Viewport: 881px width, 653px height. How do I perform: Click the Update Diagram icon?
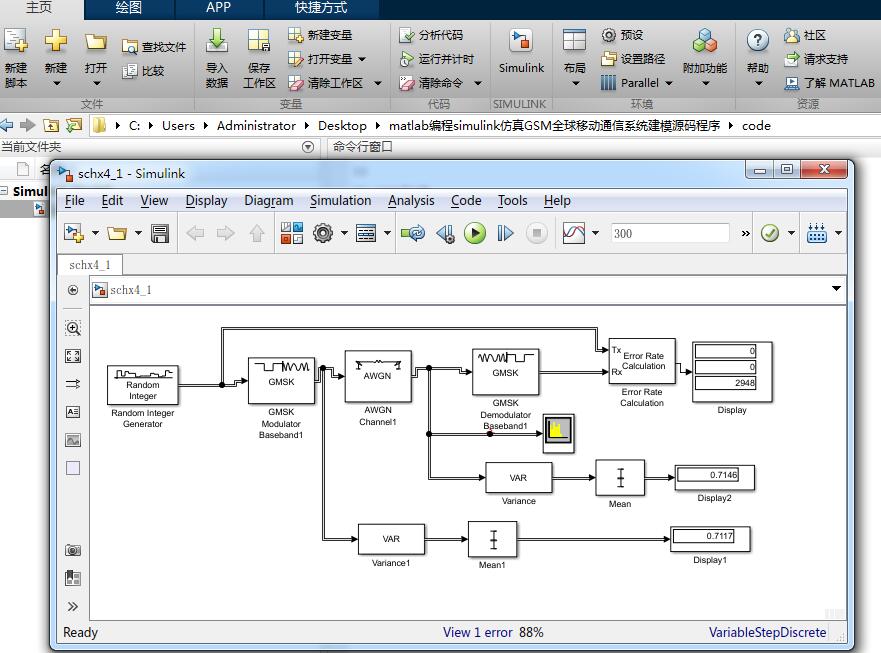coord(413,233)
